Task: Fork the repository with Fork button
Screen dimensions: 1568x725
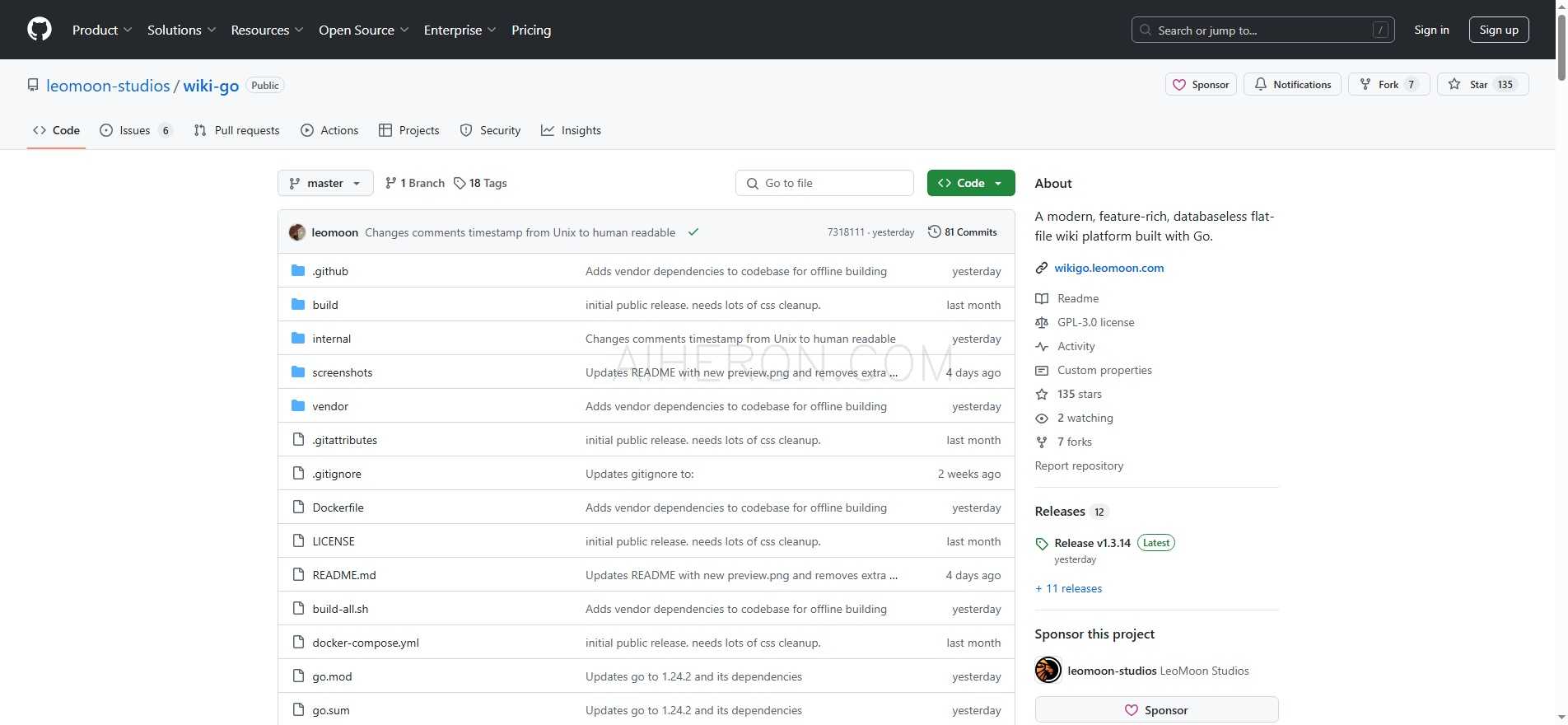Action: pos(1388,84)
